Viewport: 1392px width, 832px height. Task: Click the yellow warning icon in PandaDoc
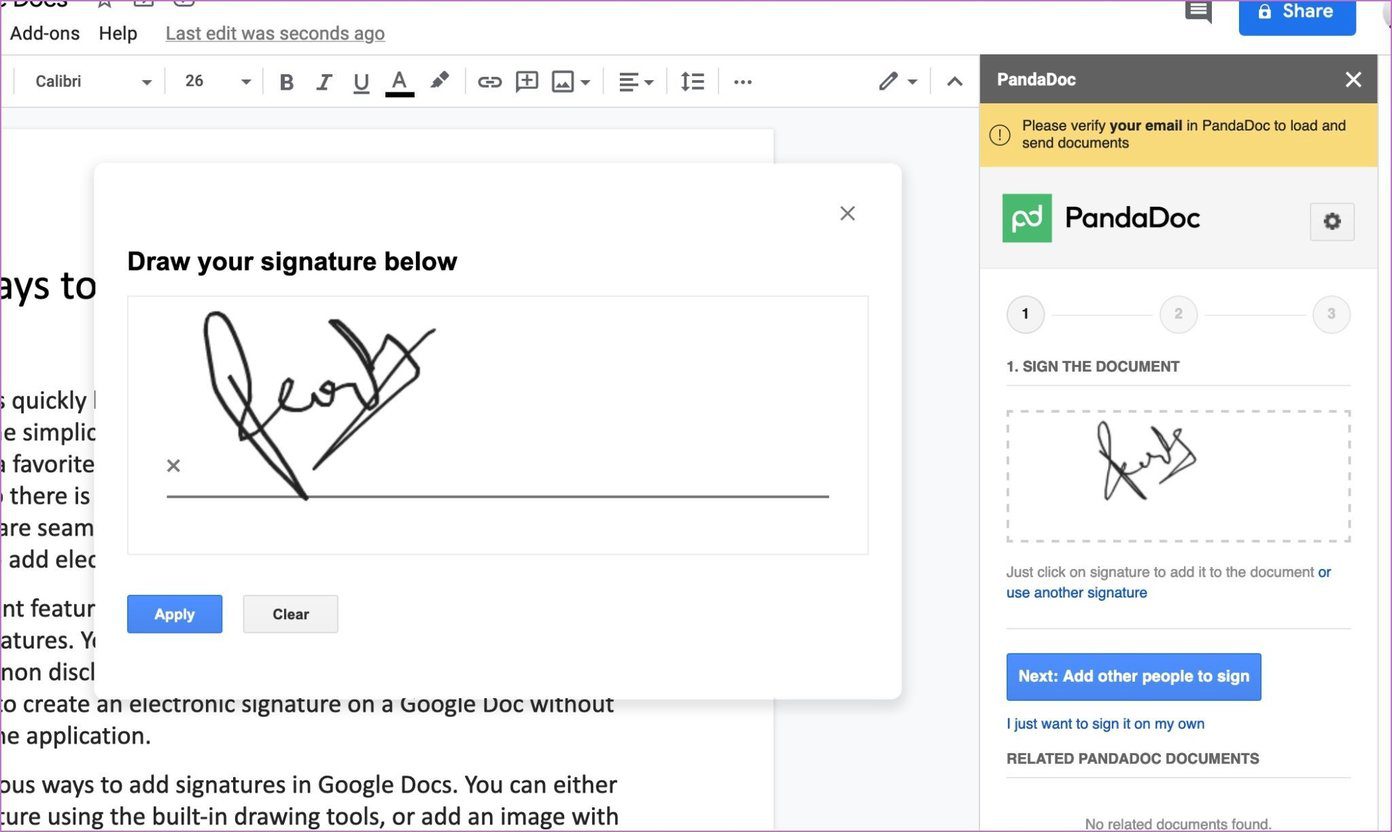1000,135
